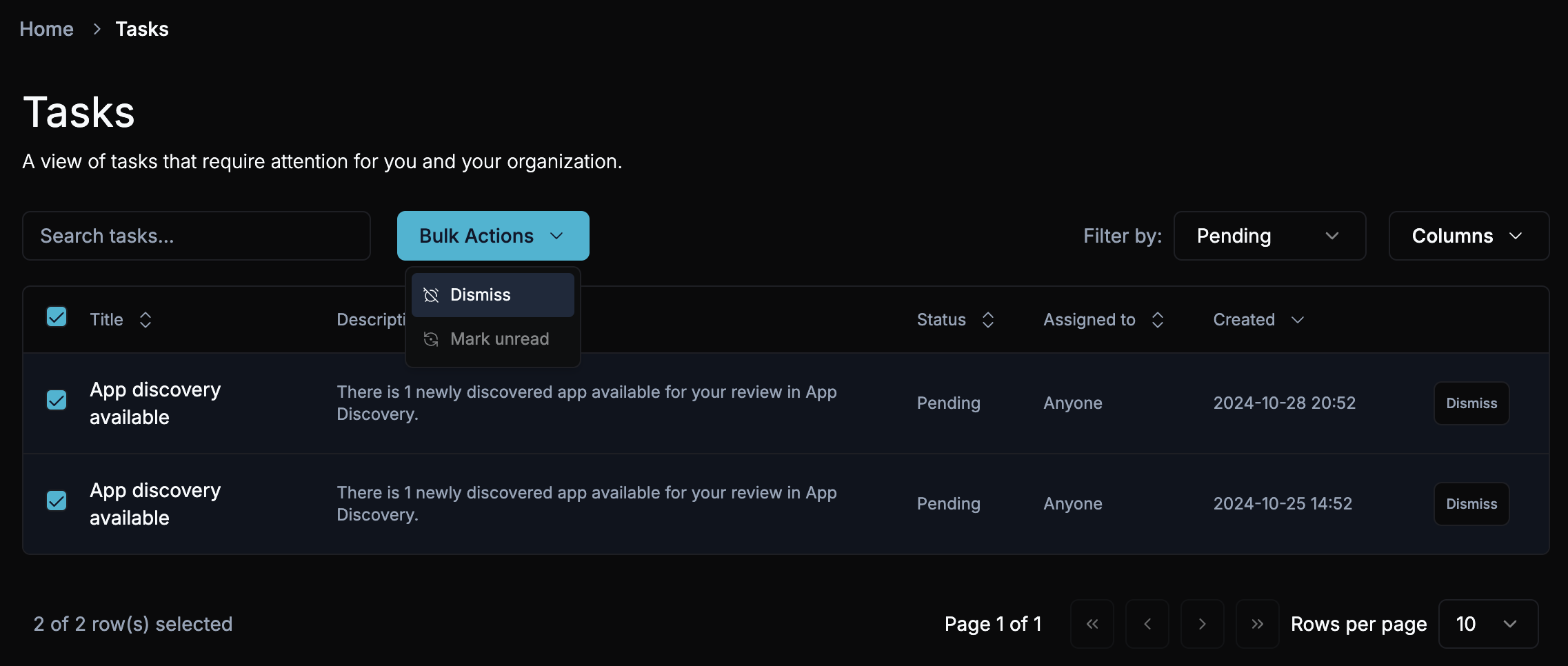
Task: Navigate to Home via breadcrumb
Action: (46, 28)
